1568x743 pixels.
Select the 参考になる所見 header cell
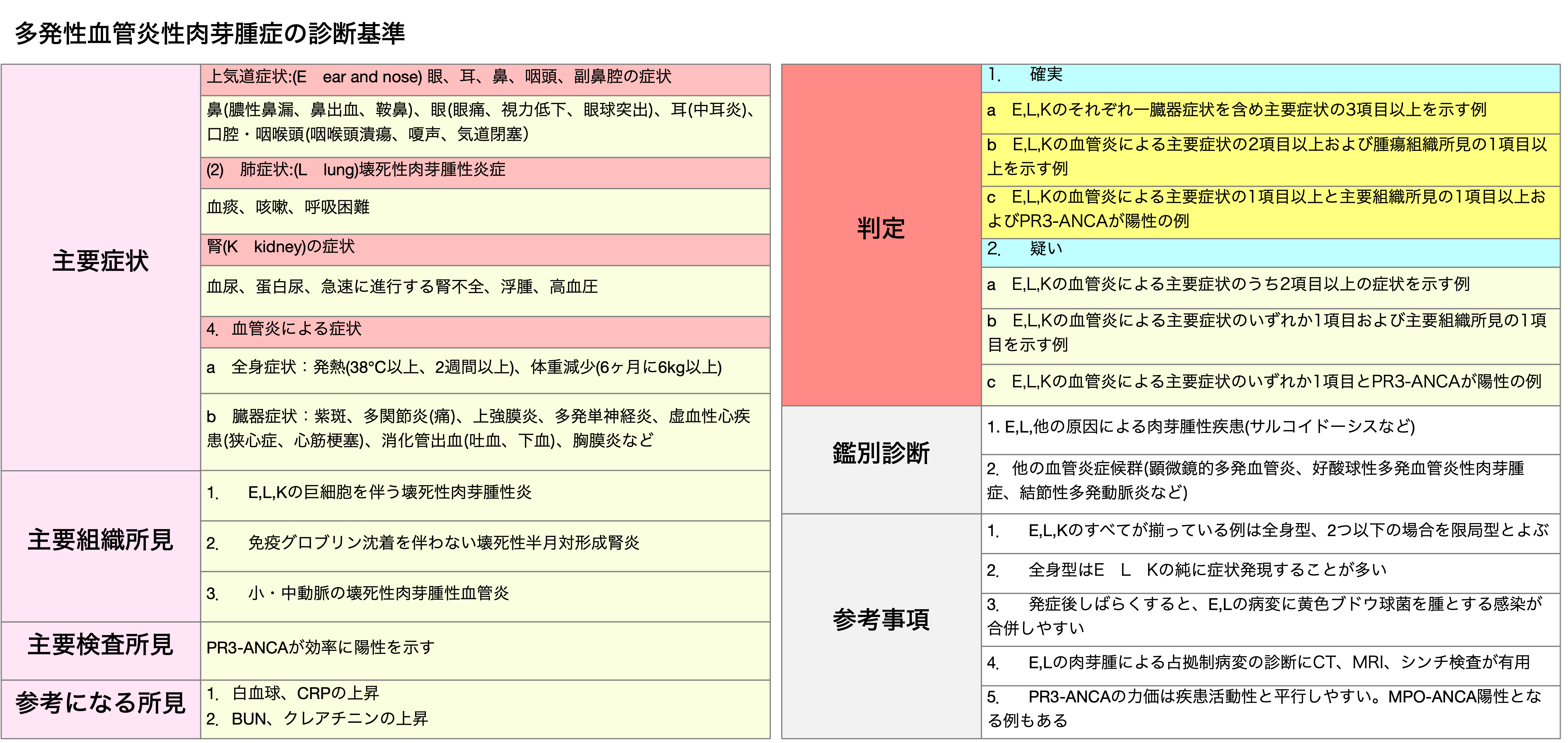click(101, 709)
